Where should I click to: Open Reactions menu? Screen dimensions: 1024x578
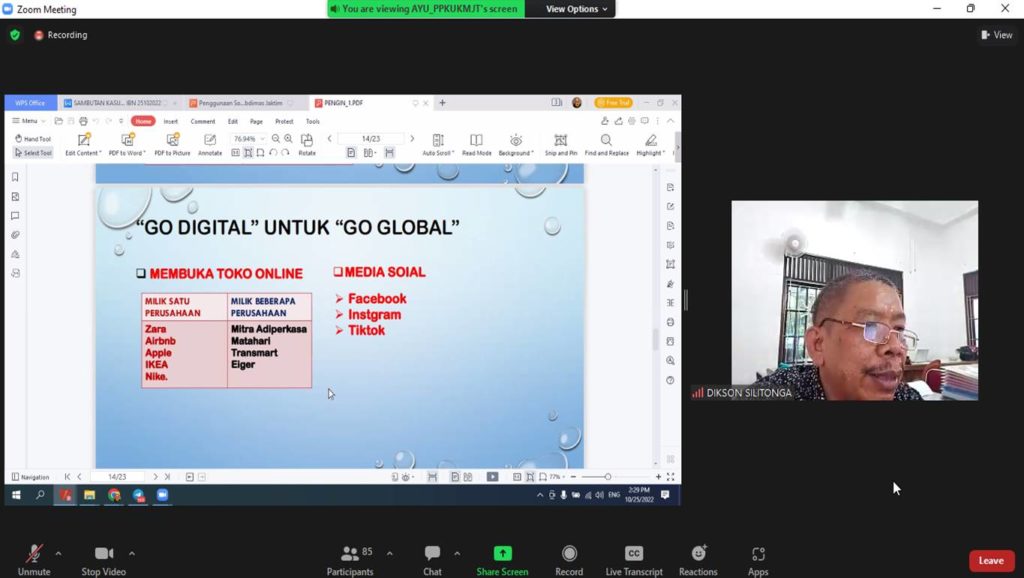coord(697,560)
